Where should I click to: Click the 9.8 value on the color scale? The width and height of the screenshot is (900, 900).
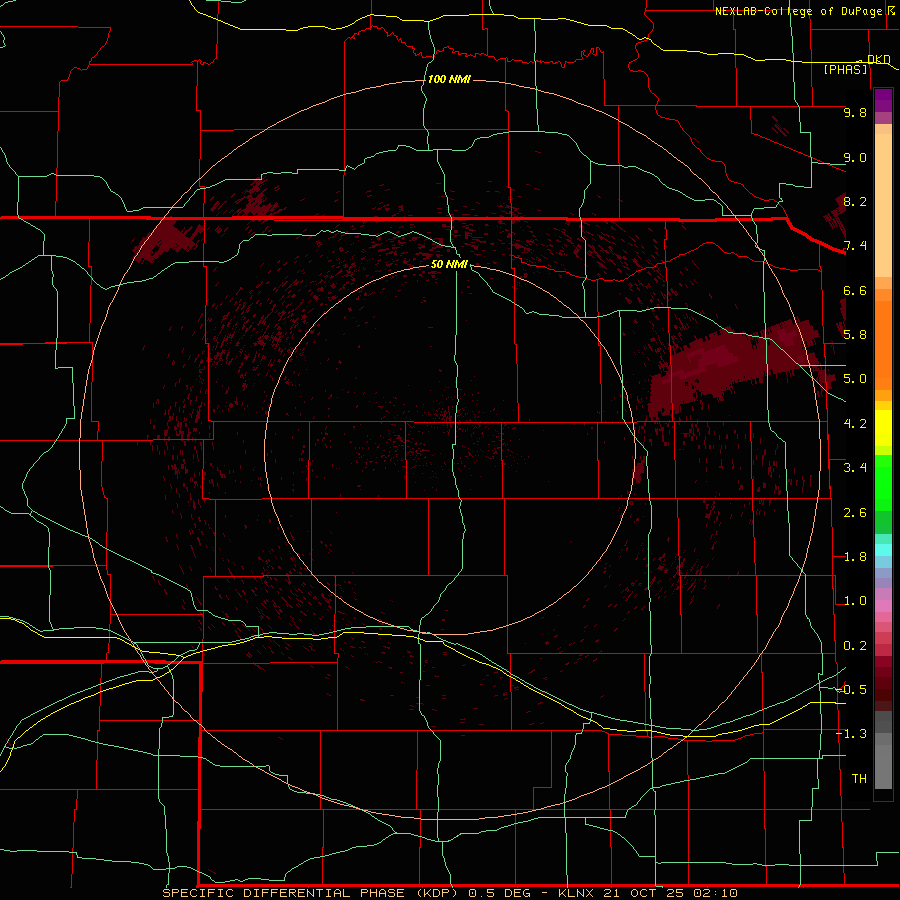click(855, 112)
